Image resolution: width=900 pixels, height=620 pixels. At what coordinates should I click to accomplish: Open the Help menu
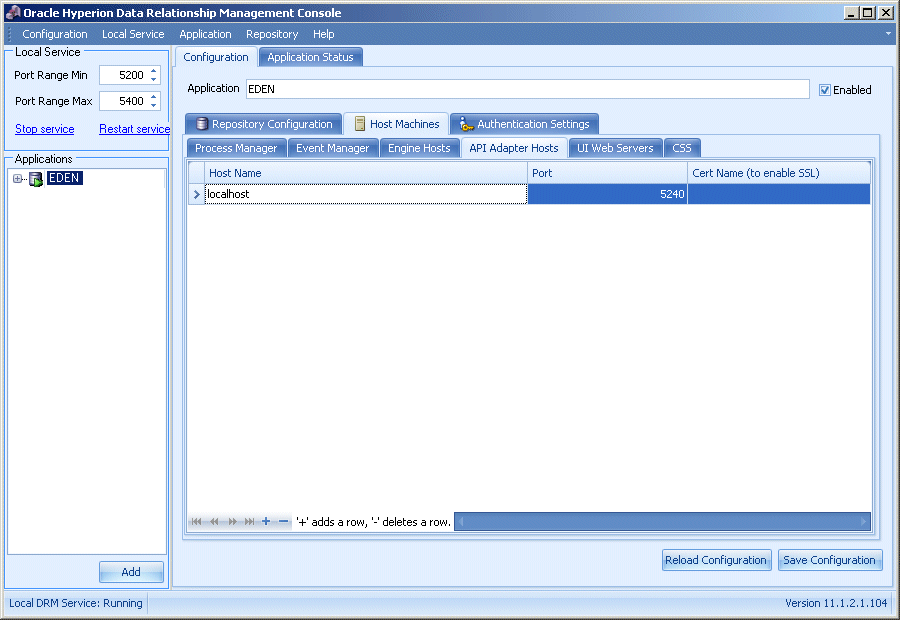coord(324,34)
